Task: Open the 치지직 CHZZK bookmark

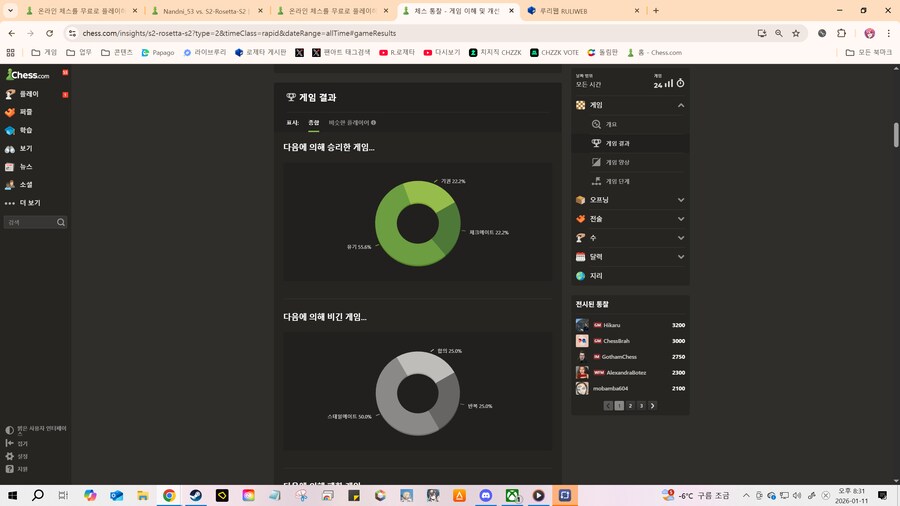Action: [x=495, y=53]
